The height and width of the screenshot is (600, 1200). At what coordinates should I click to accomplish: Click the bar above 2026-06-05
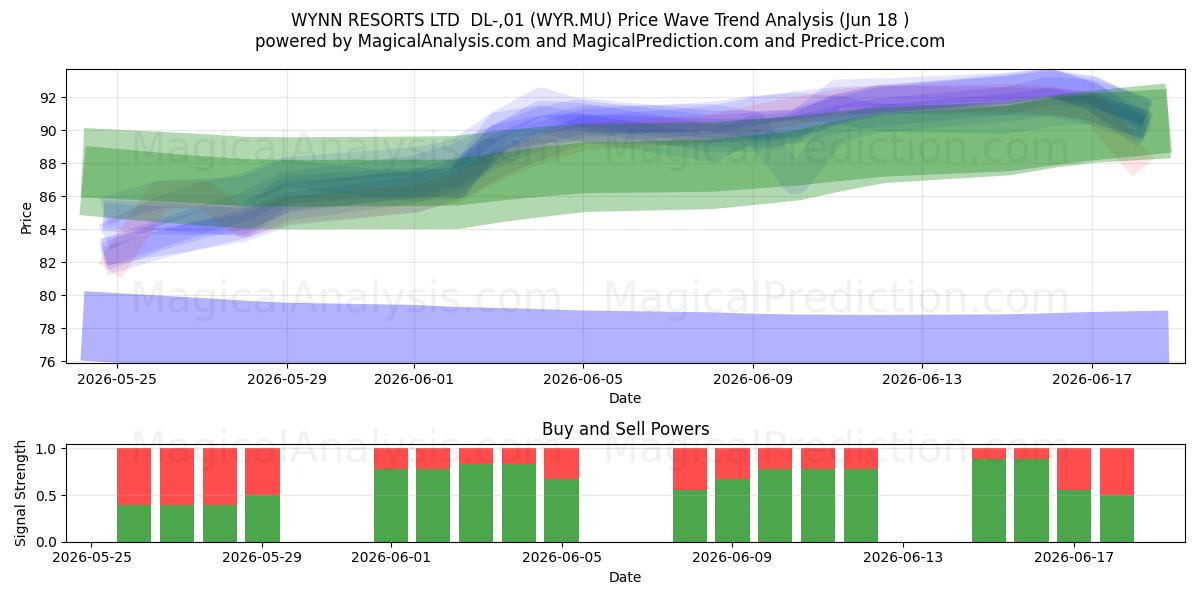click(561, 495)
